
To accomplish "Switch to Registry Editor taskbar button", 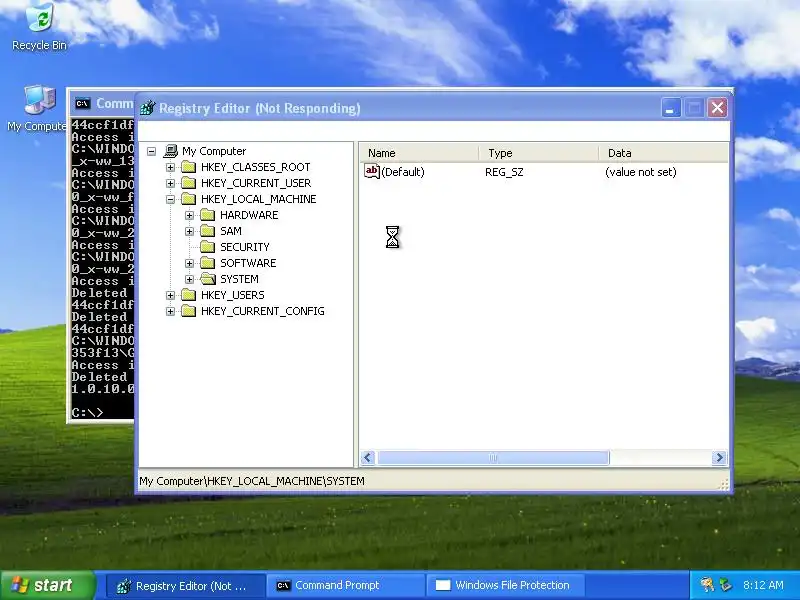I will (186, 586).
